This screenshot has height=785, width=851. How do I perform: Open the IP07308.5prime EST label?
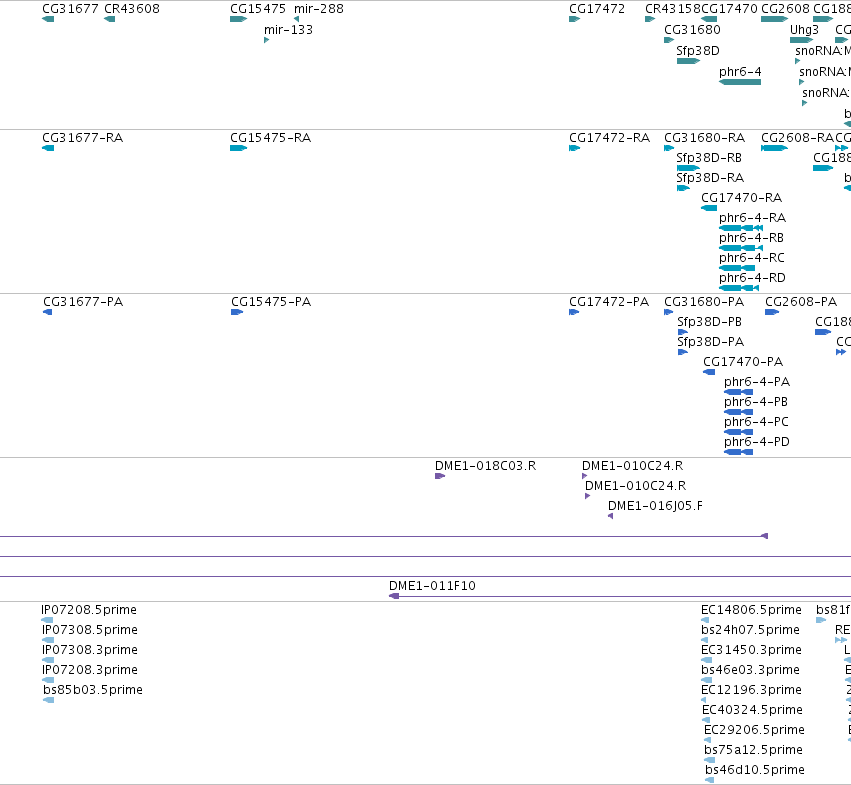[90, 630]
